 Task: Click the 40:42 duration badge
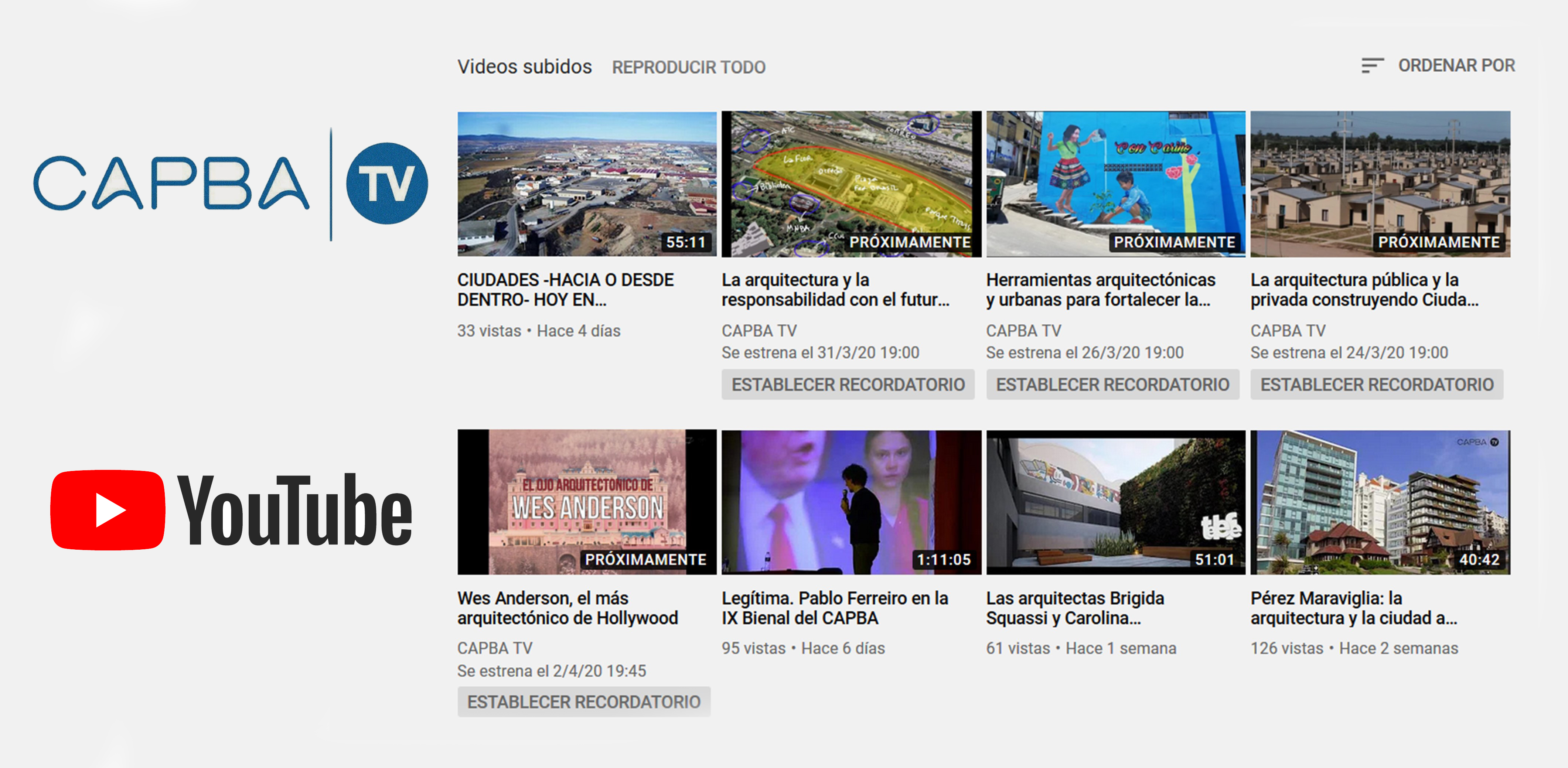click(x=1479, y=560)
